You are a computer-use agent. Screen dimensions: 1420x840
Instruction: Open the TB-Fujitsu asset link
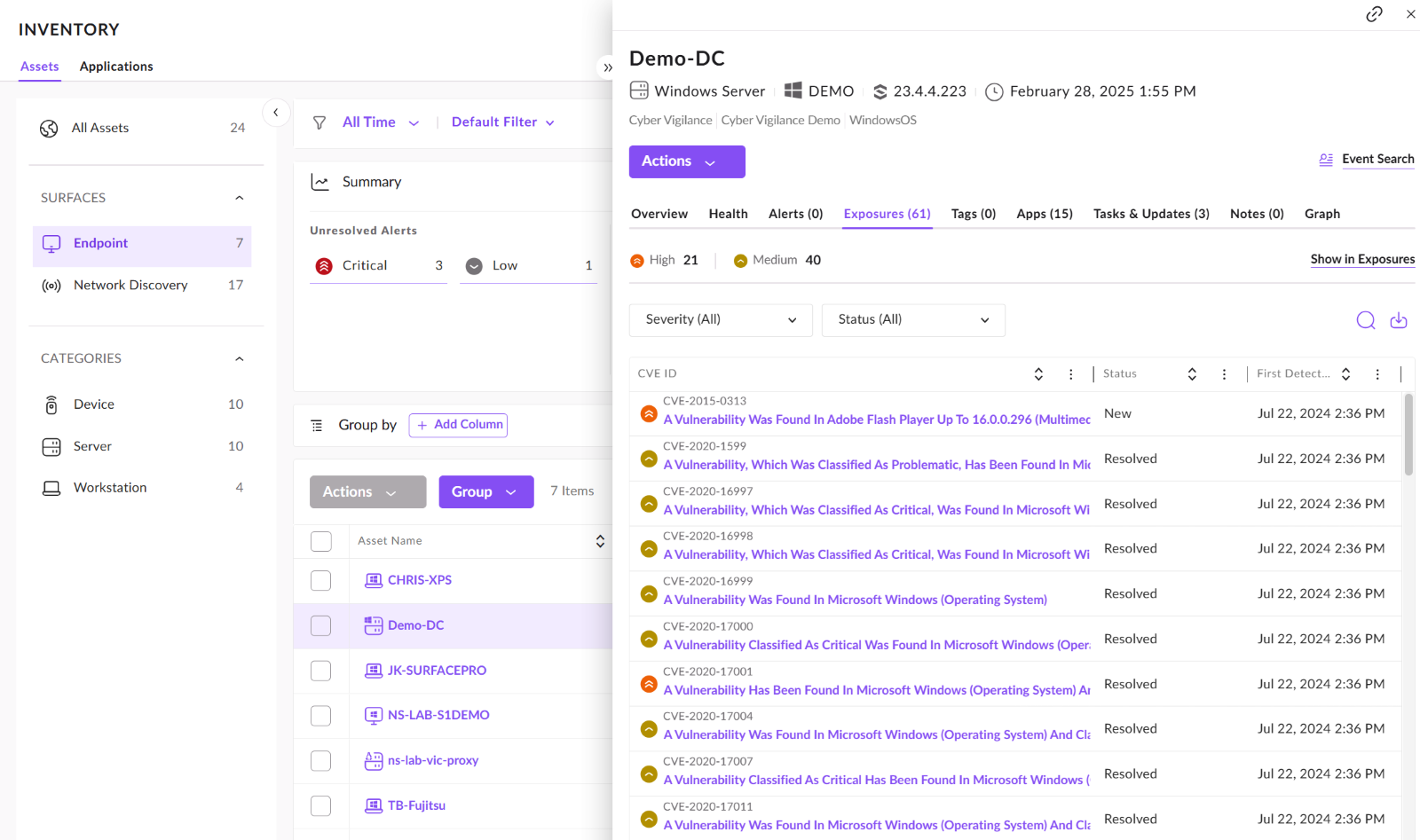click(416, 806)
